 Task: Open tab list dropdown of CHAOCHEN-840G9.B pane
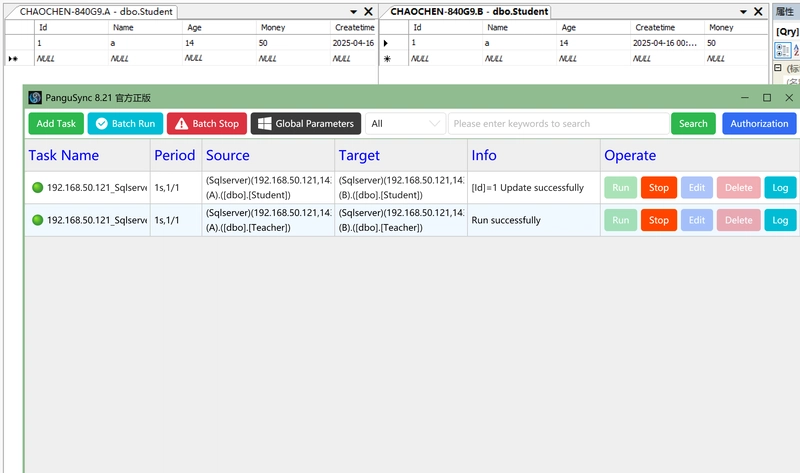pos(743,11)
